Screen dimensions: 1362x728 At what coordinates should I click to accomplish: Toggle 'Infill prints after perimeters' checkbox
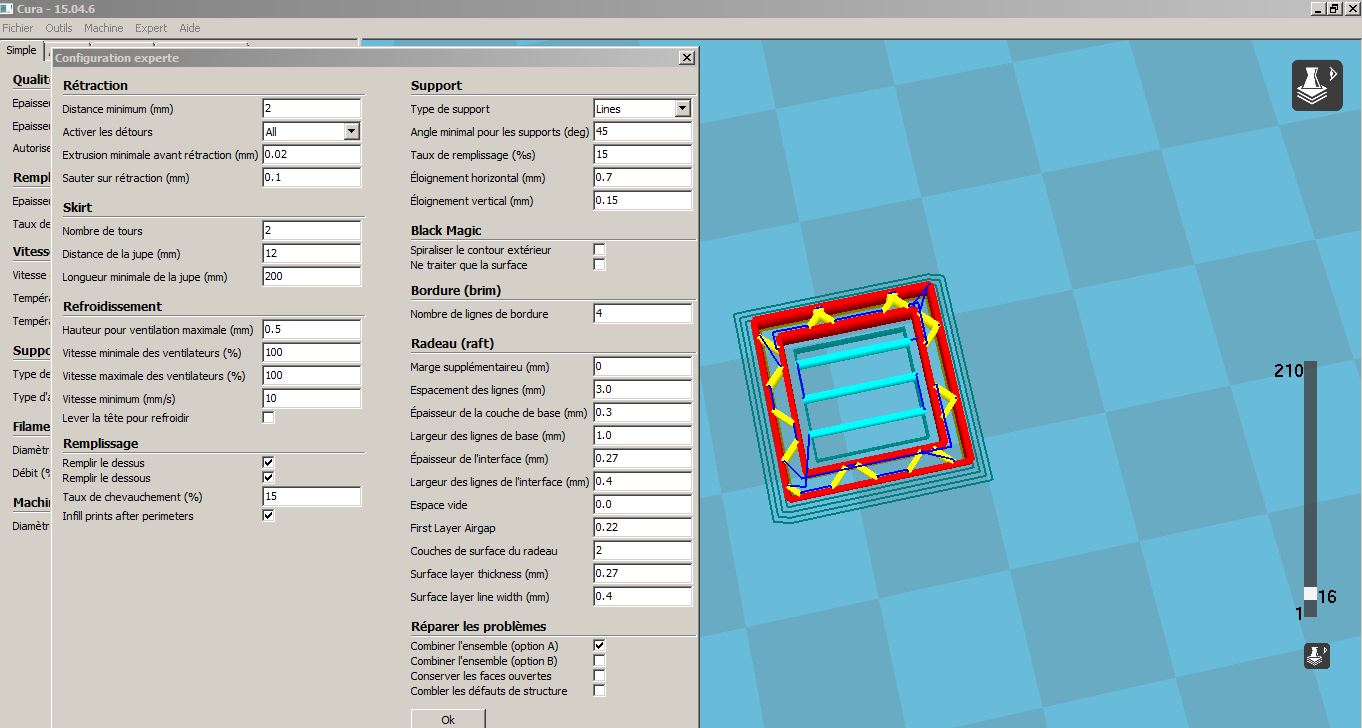[268, 516]
